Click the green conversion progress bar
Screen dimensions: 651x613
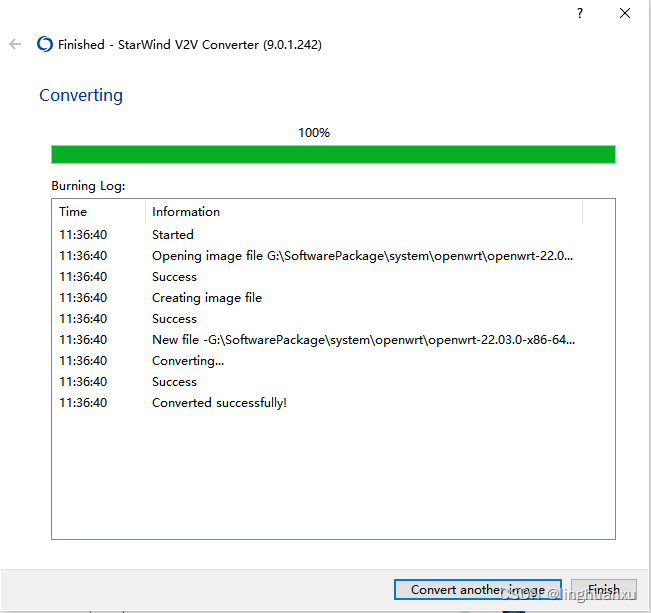333,154
